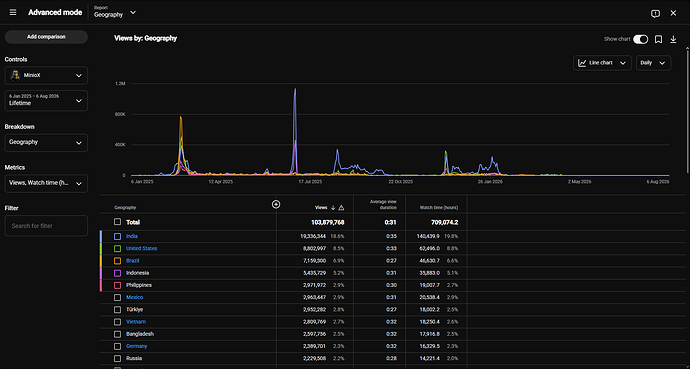Check the Vietnam row checkbox
Viewport: 690px width, 369px height.
click(x=117, y=322)
